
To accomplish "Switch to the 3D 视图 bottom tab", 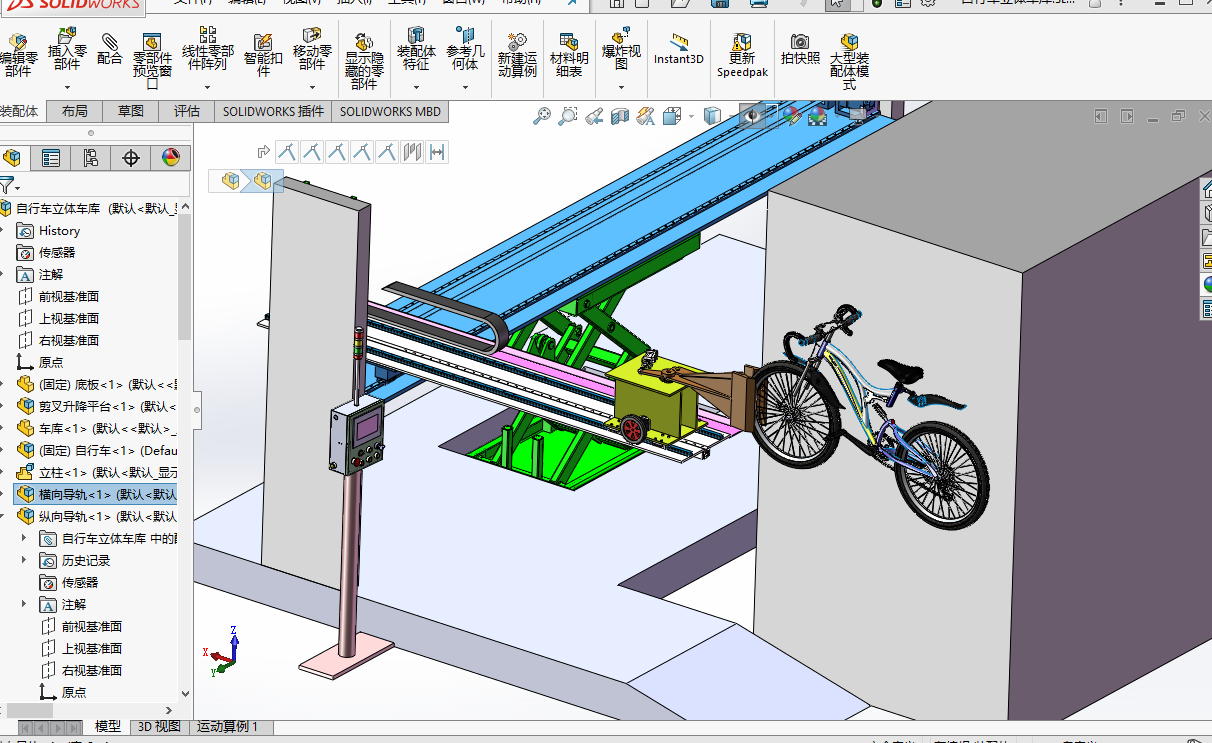I will [x=159, y=727].
